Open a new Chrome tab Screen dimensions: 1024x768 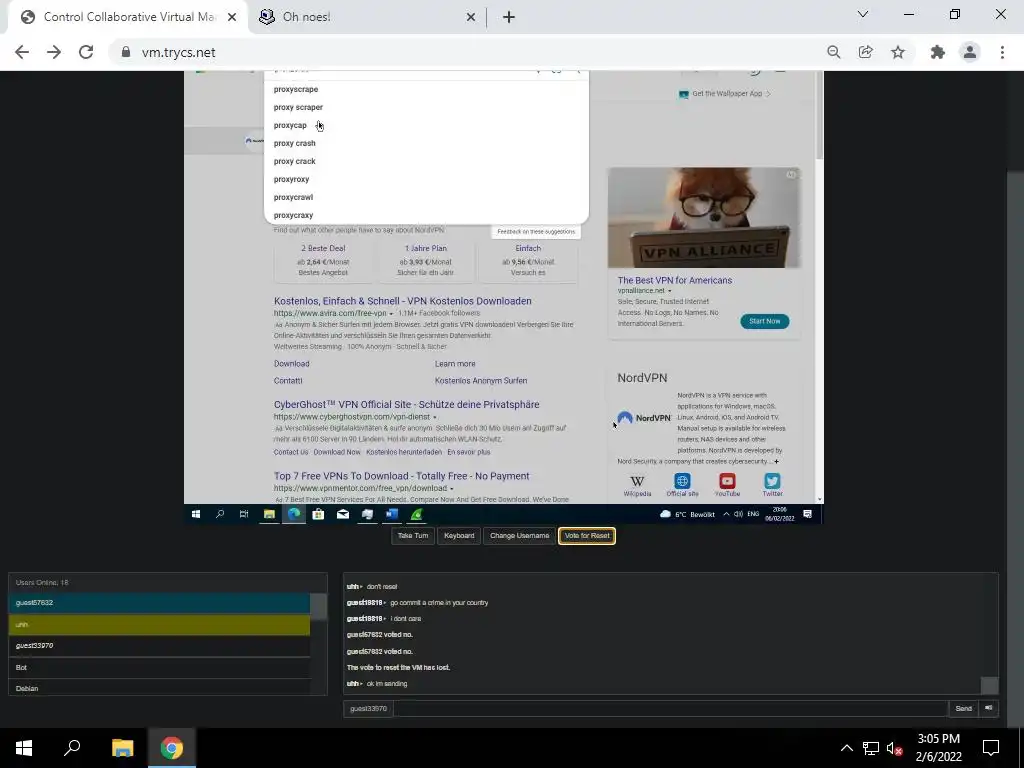tap(509, 17)
